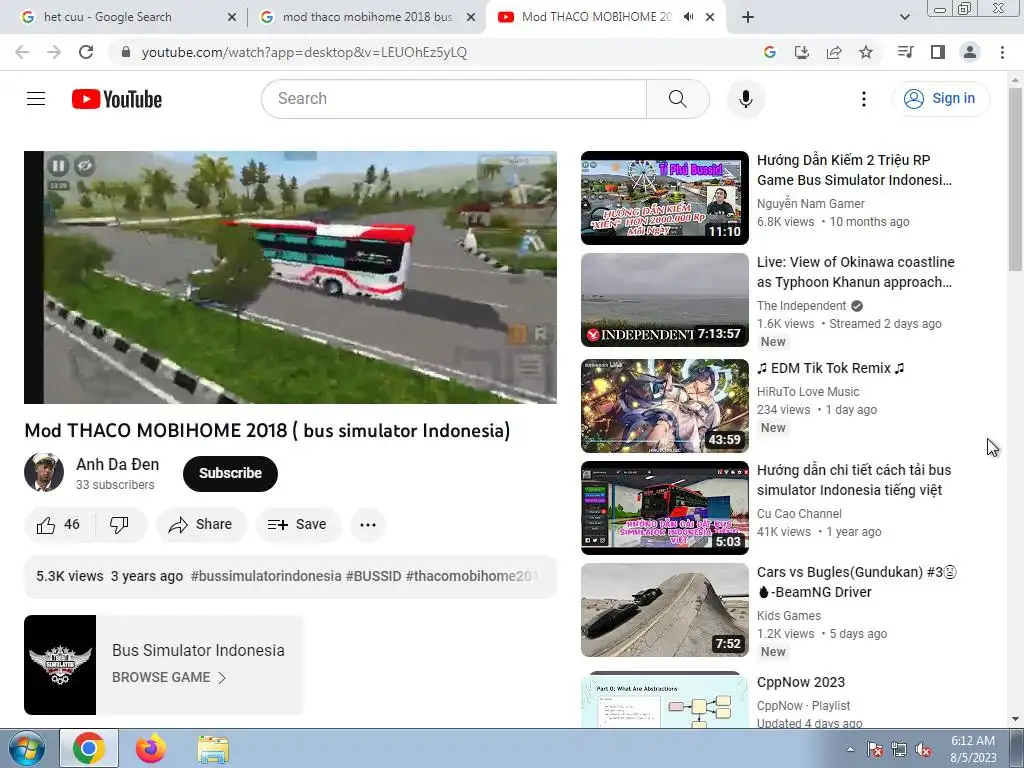This screenshot has width=1024, height=768.
Task: Click the install/download page icon in address bar
Action: tap(801, 52)
